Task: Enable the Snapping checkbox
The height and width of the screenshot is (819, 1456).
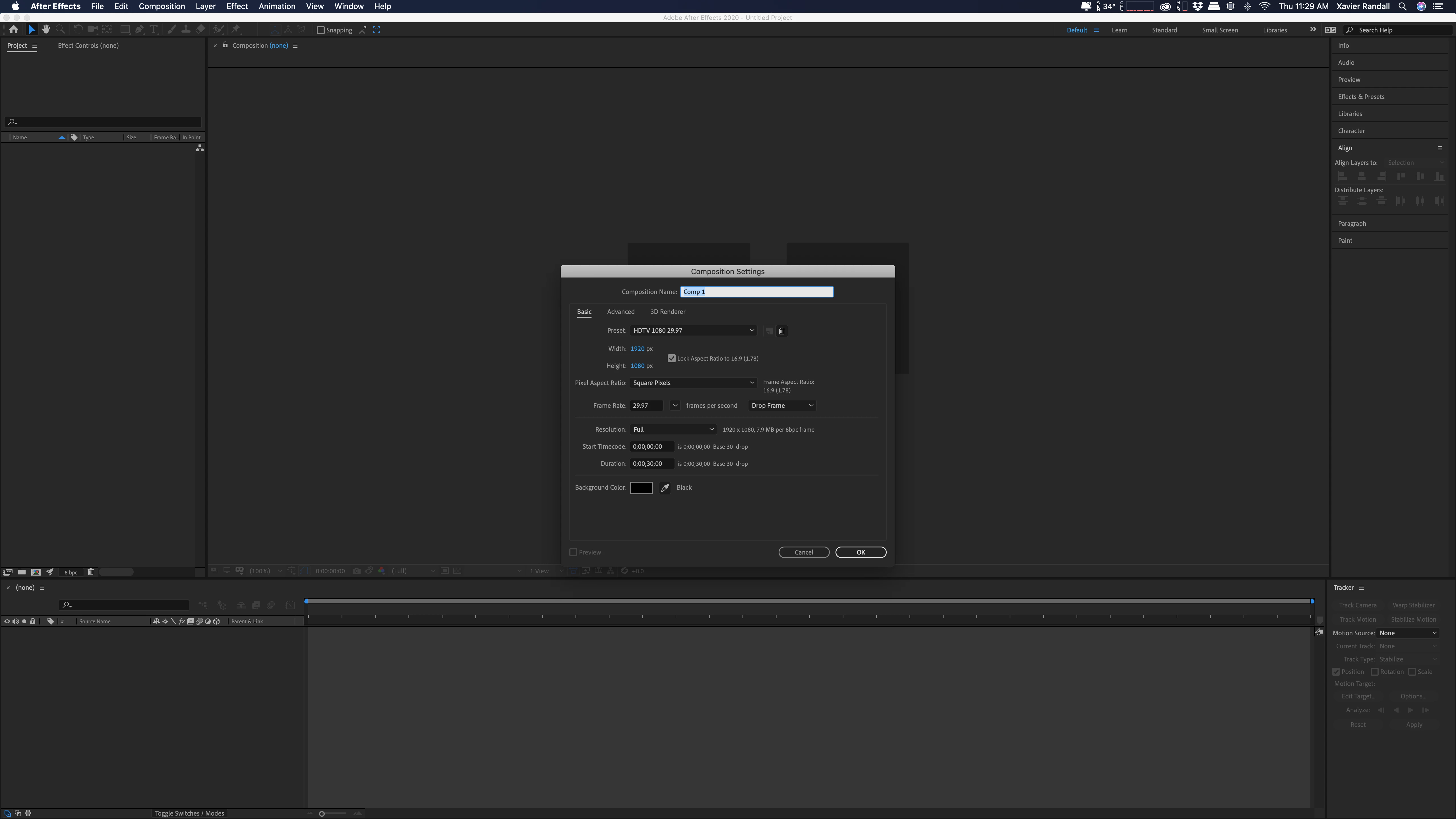Action: point(320,30)
